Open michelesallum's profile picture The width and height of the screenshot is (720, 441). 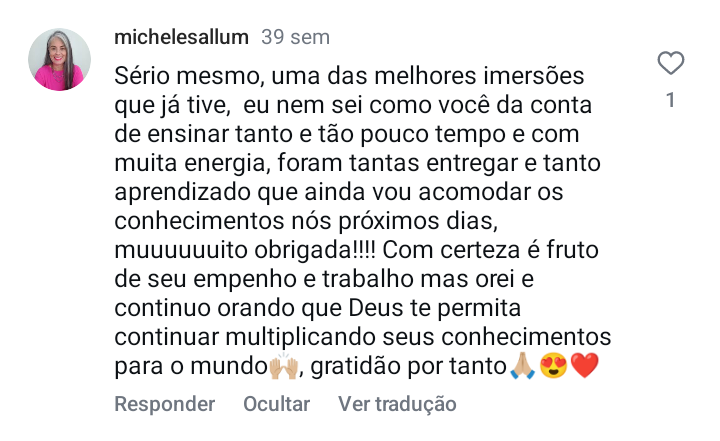[x=57, y=60]
